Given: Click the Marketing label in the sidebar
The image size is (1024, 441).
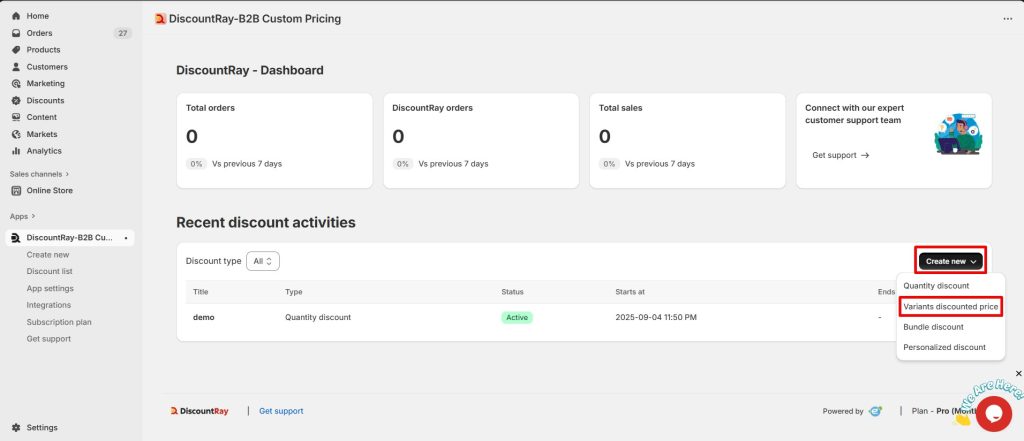Looking at the screenshot, I should point(46,84).
